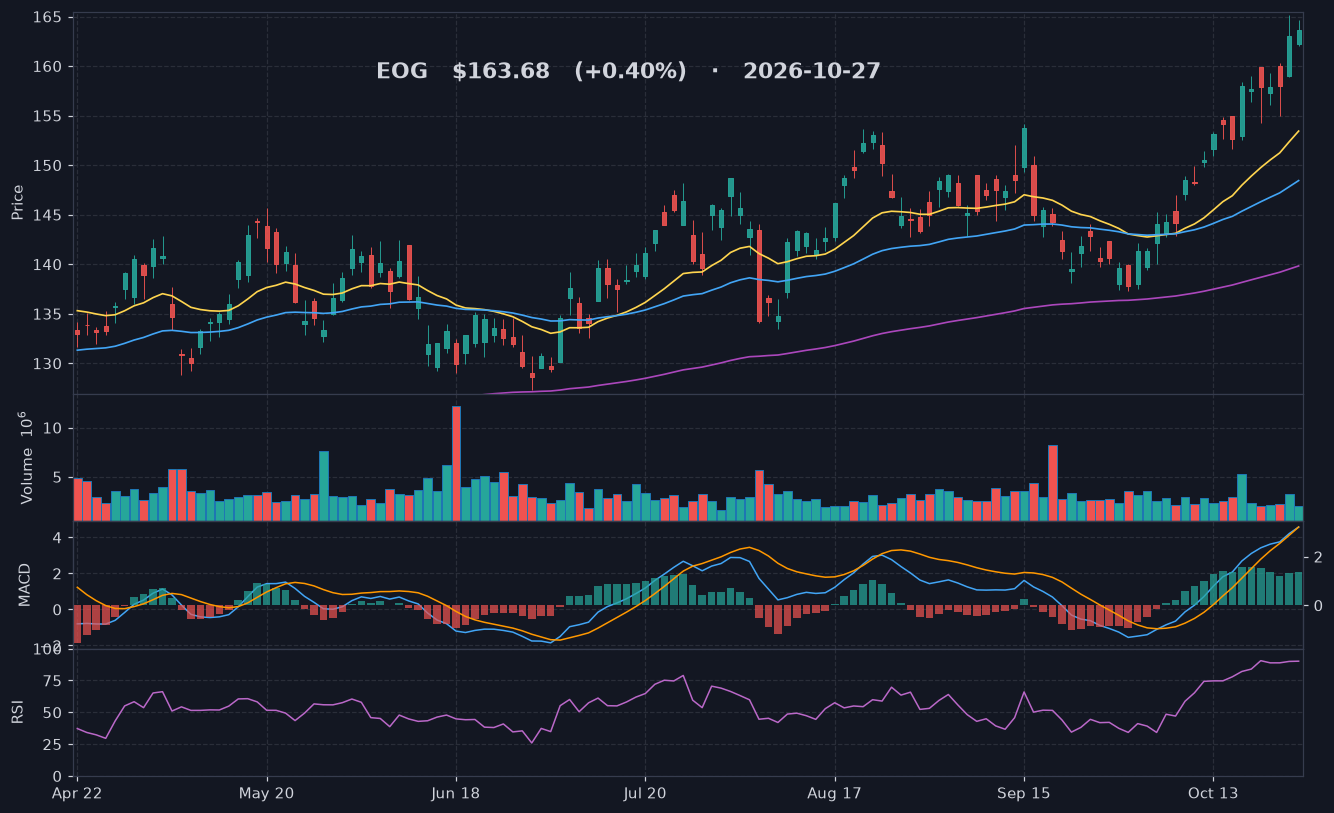Click the 5 tick on the volume axis
The width and height of the screenshot is (1334, 813).
[58, 477]
